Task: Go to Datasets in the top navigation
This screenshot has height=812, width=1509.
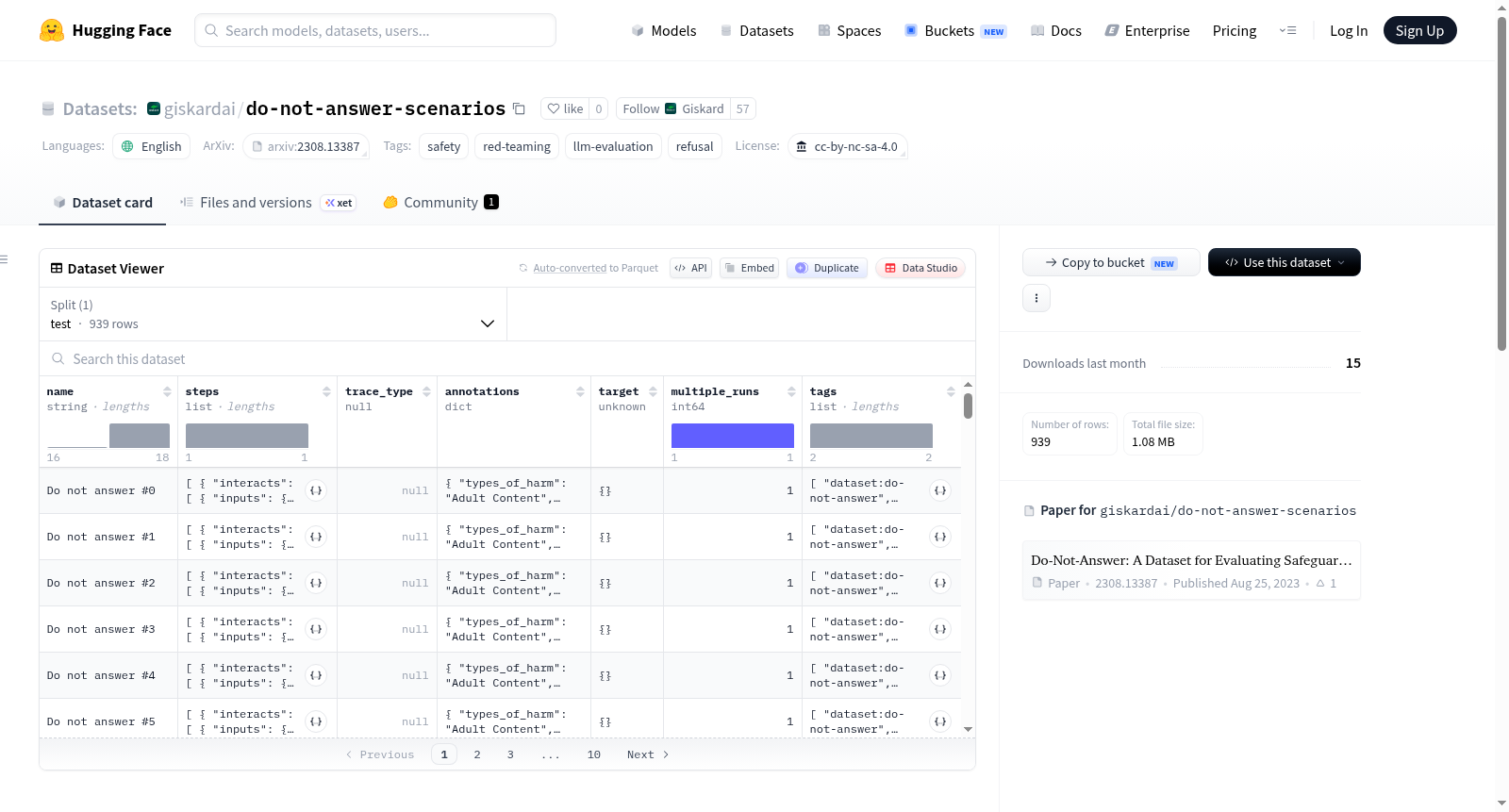Action: click(x=756, y=31)
